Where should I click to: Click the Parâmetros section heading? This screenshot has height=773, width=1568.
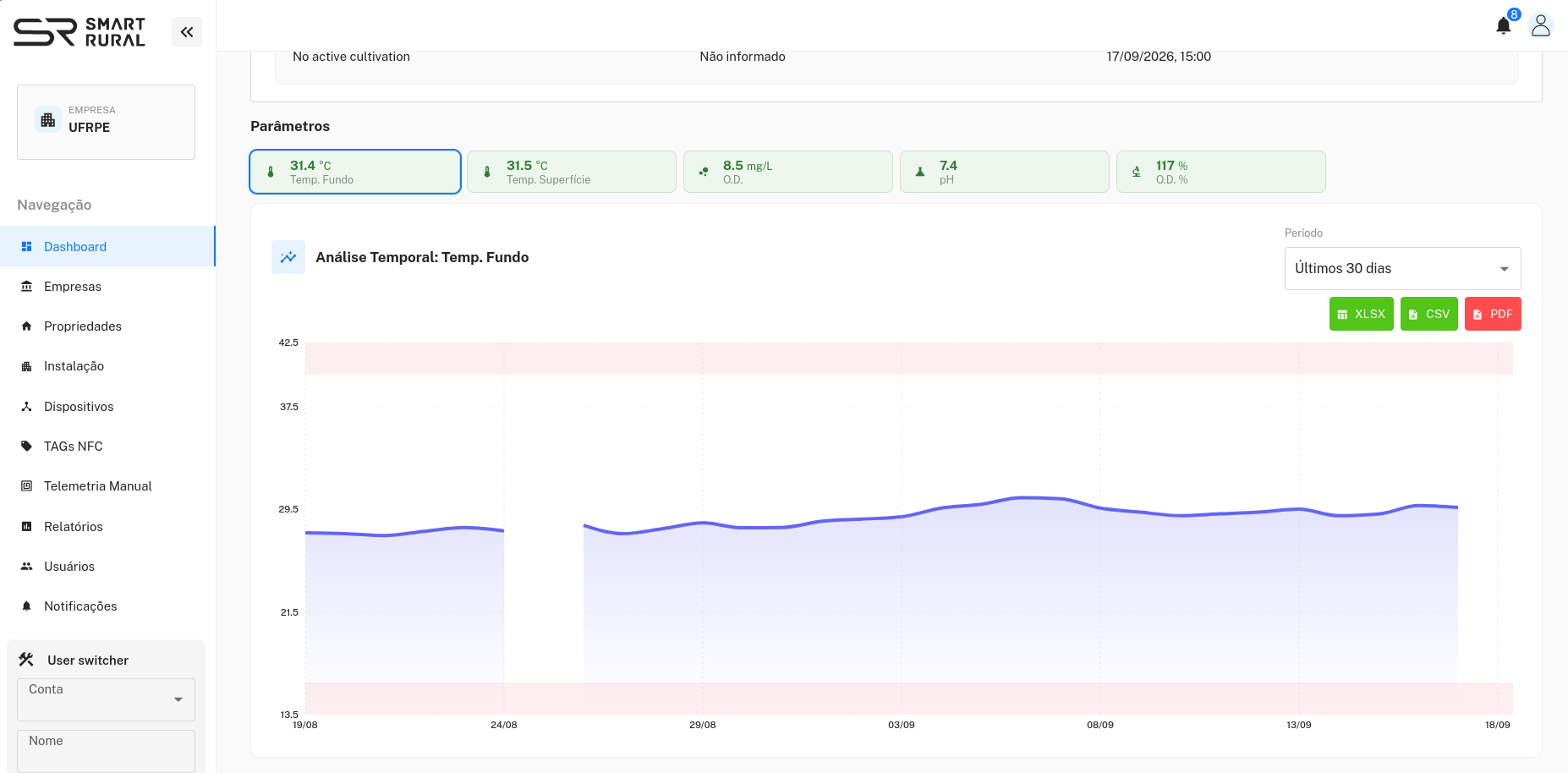coord(290,126)
